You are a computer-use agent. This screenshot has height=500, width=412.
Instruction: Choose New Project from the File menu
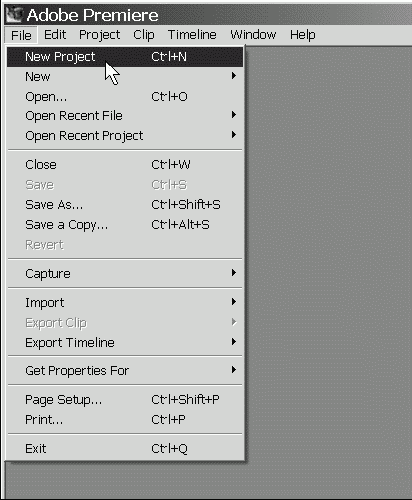[x=125, y=57]
